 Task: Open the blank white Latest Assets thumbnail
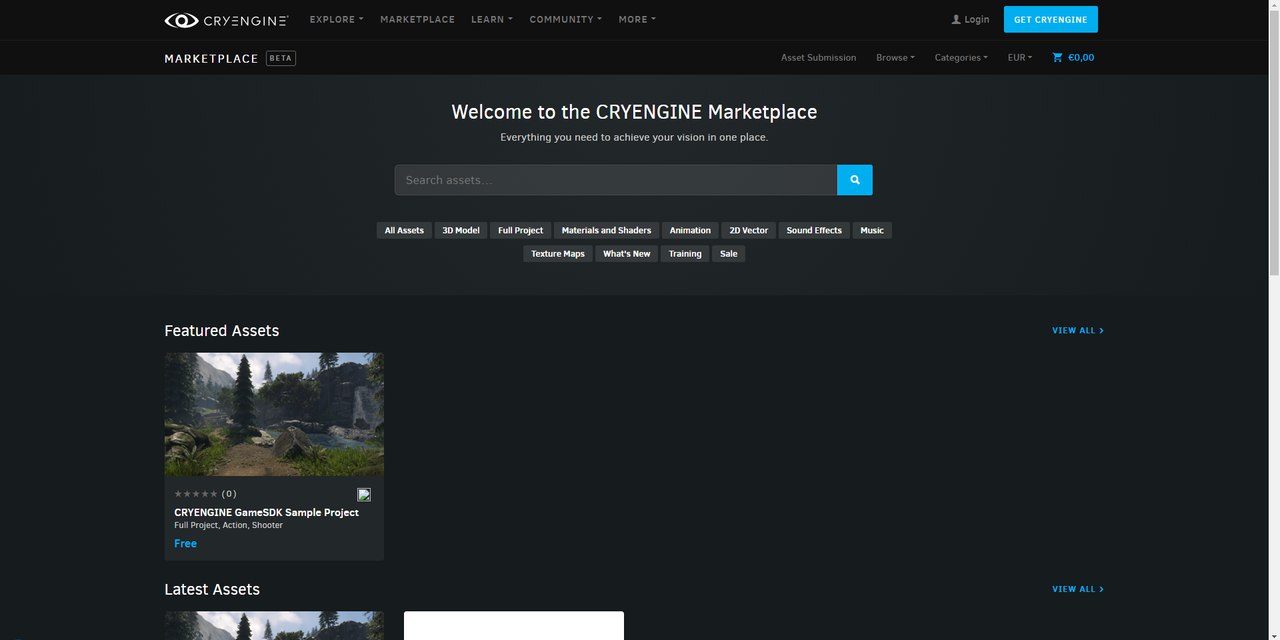[514, 626]
